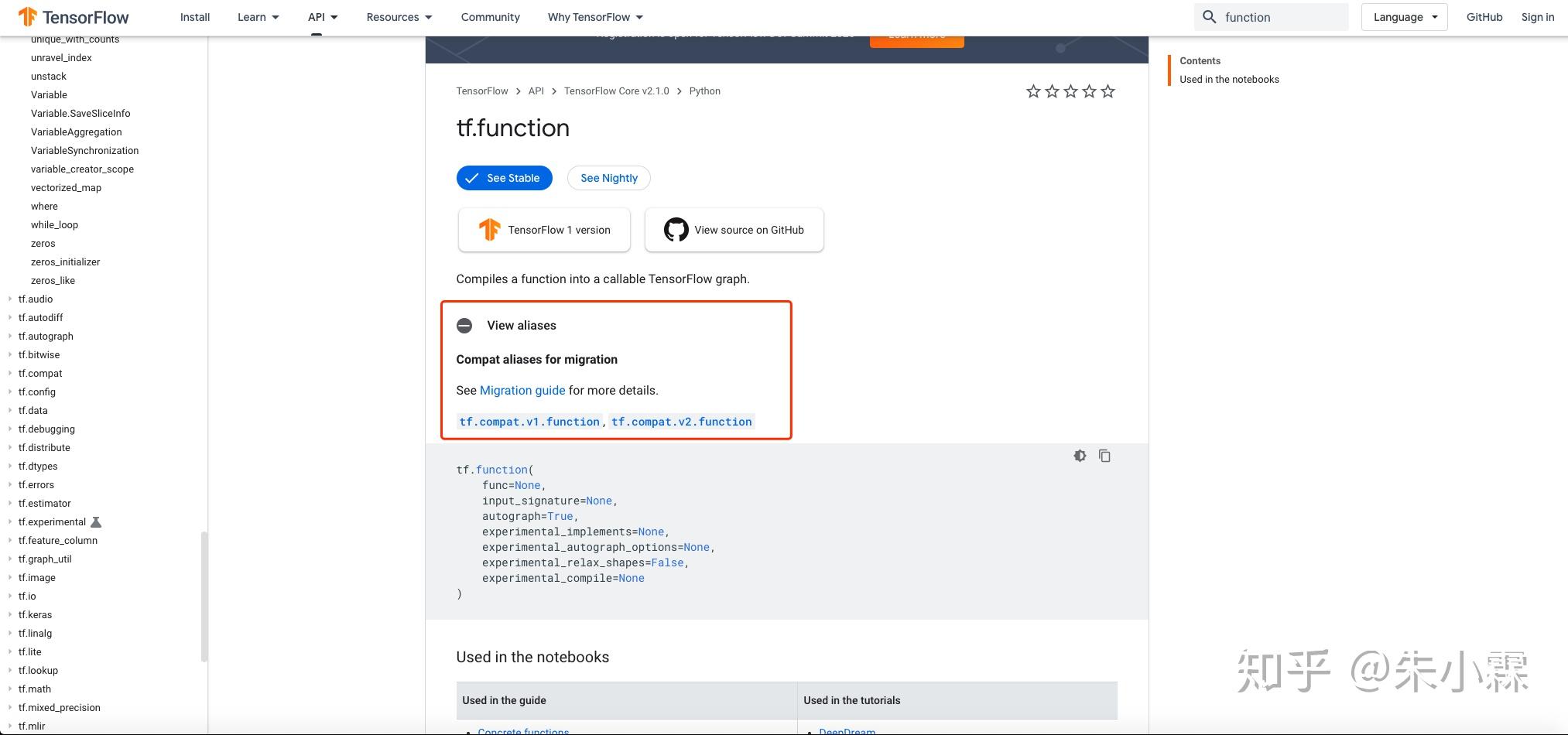Select See Stable version
Screen dimensions: 1568x735
504,177
